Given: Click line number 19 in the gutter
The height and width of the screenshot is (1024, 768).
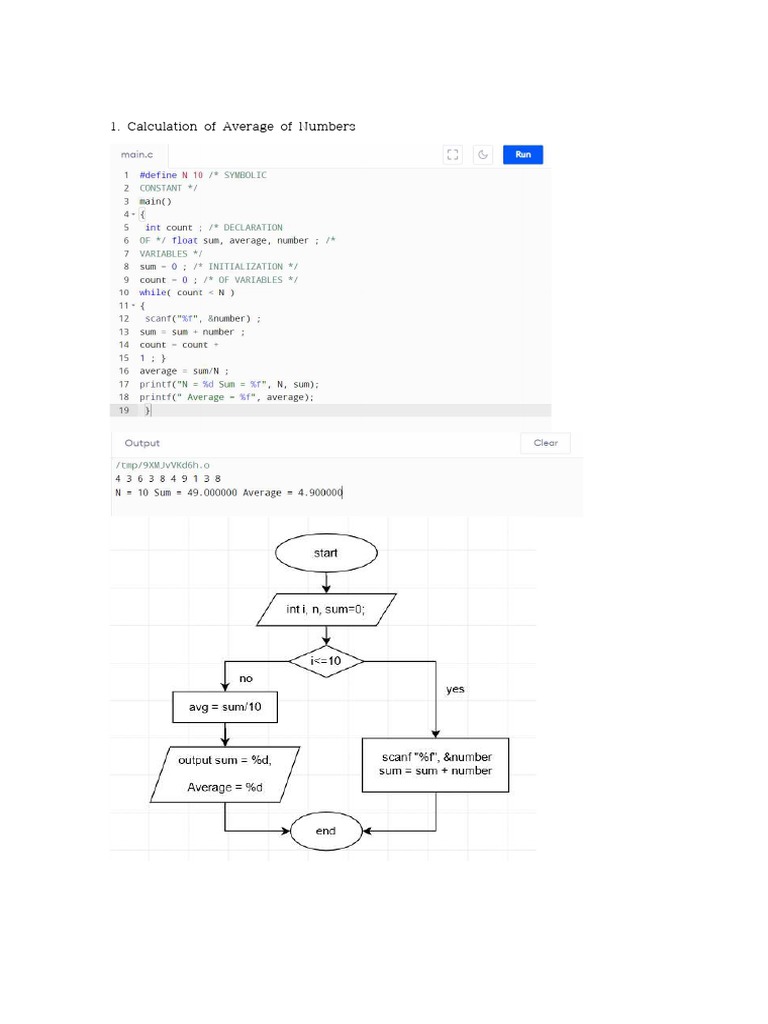Looking at the screenshot, I should [124, 410].
